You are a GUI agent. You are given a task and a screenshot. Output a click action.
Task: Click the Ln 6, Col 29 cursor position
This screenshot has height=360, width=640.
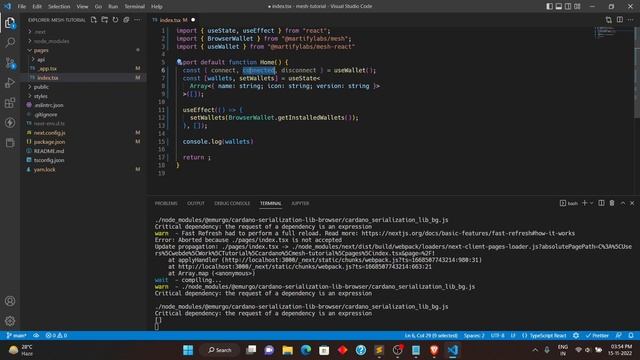tap(431, 336)
